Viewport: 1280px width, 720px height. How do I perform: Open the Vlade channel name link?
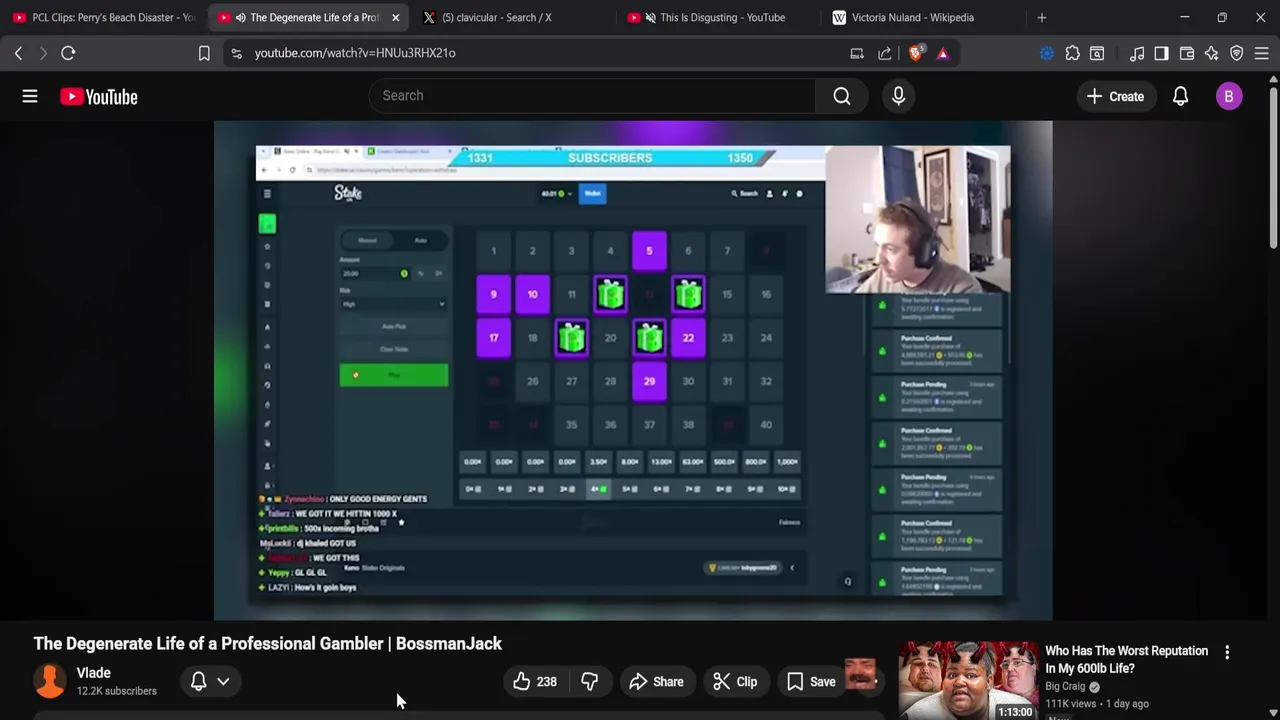point(94,673)
